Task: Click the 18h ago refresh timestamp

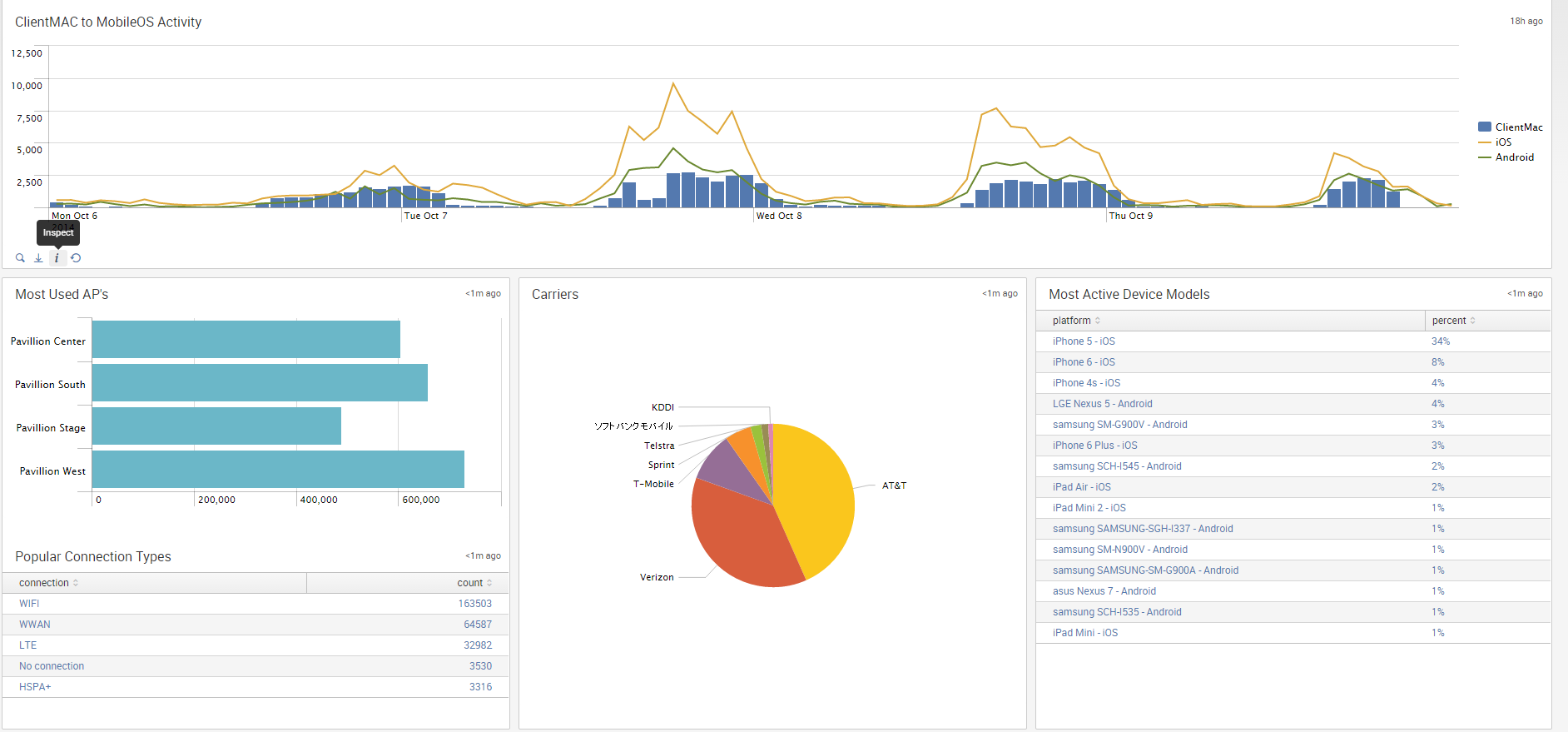Action: tap(1526, 22)
